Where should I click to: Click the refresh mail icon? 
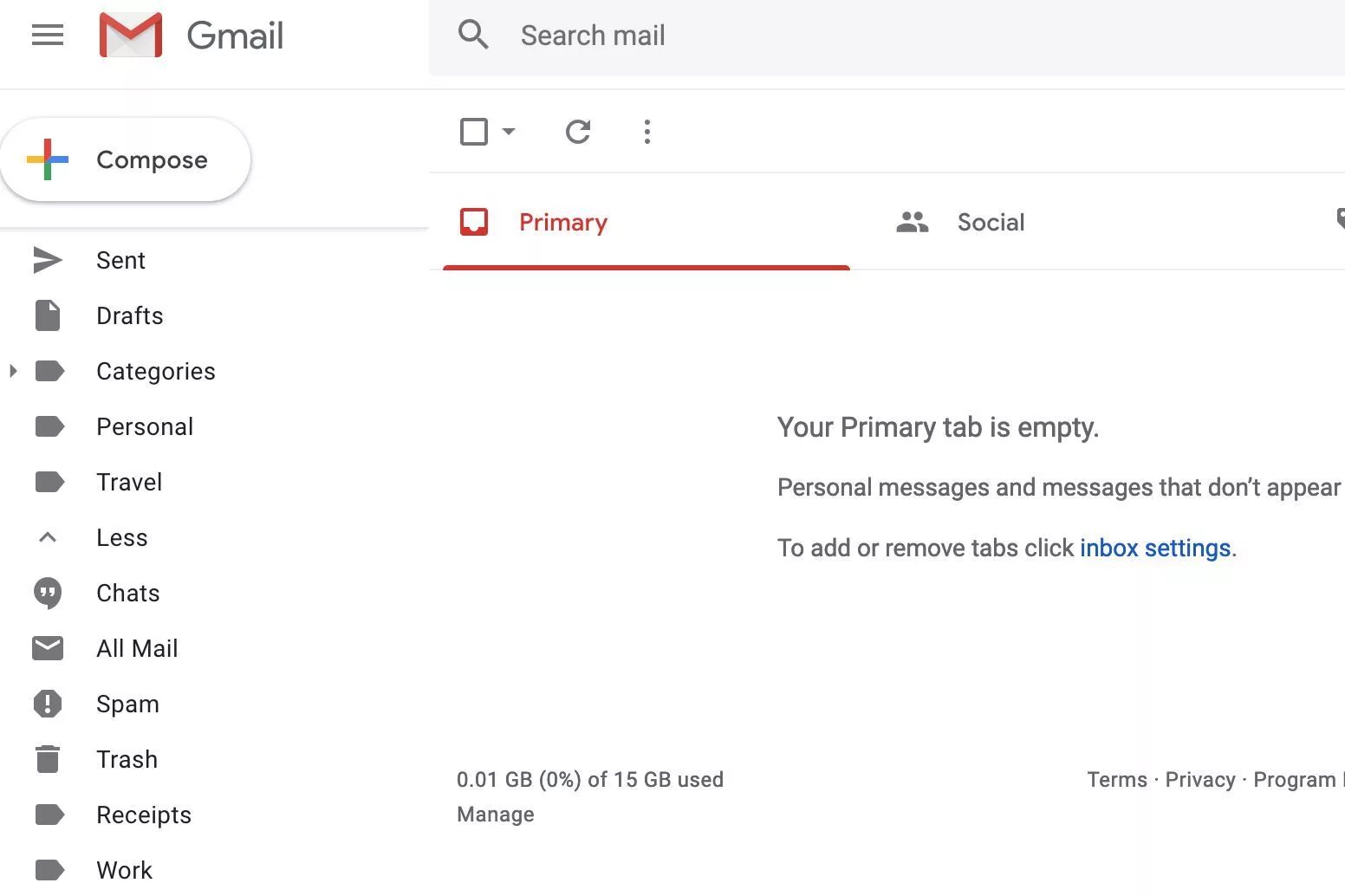(x=578, y=132)
